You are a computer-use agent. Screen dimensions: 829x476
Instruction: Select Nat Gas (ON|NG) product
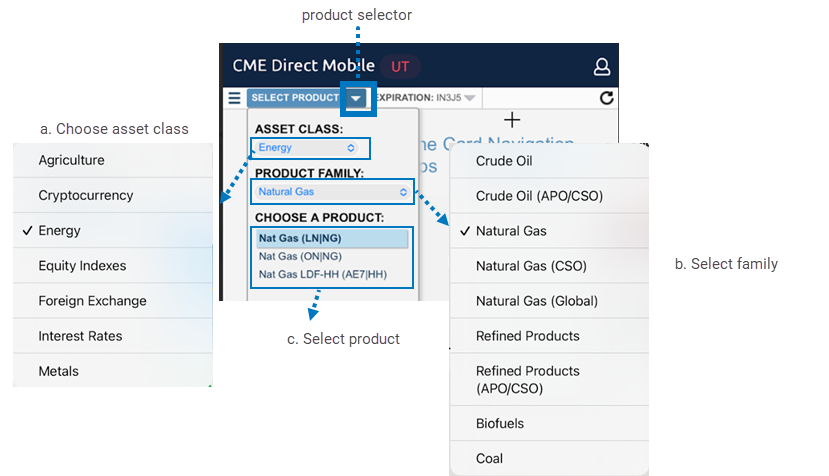[x=331, y=256]
